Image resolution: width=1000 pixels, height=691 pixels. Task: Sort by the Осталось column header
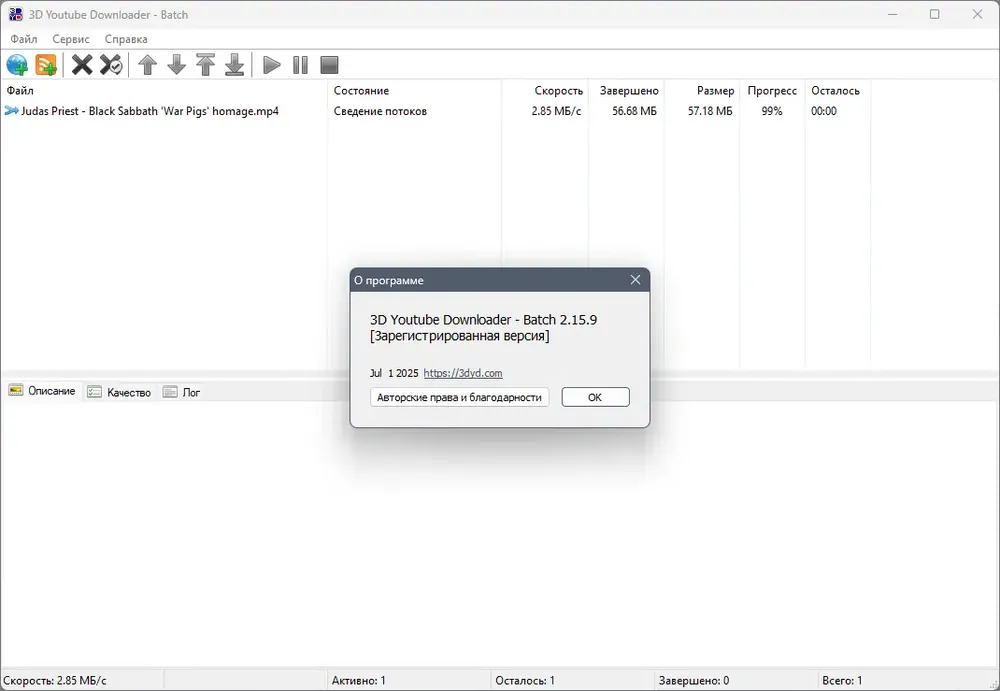click(x=838, y=91)
